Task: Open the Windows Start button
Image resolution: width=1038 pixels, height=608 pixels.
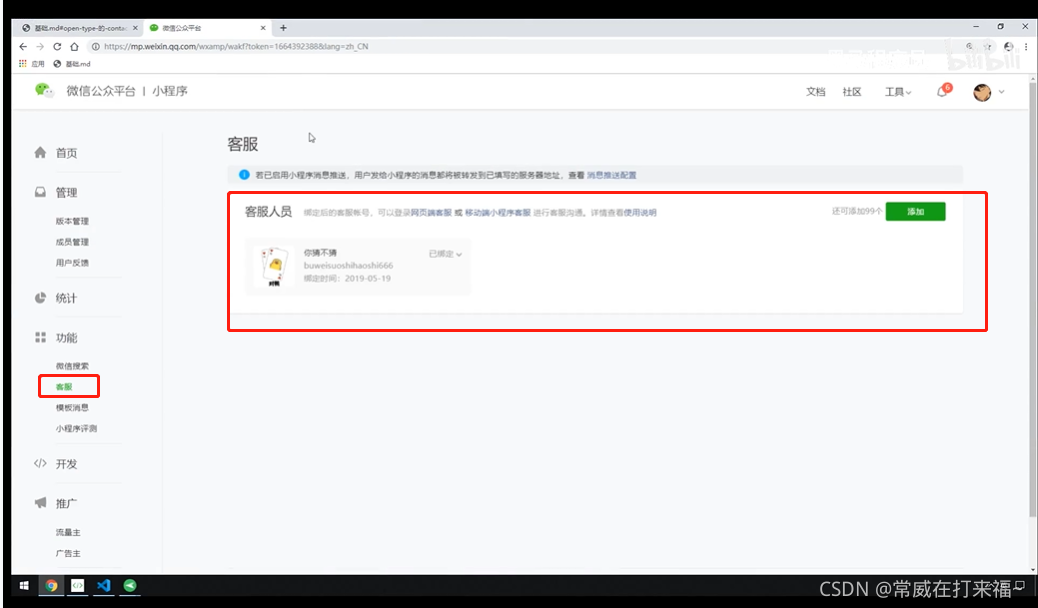Action: 24,585
